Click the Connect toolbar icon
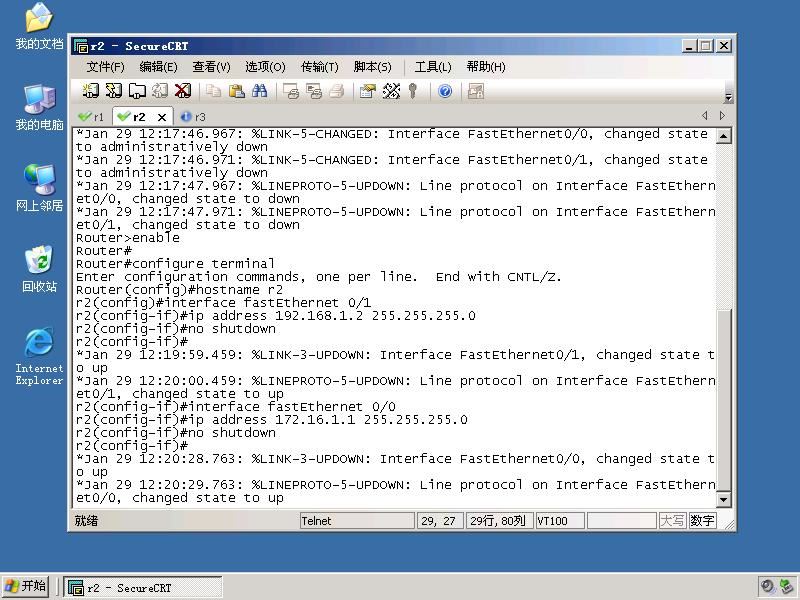Viewport: 800px width, 600px height. tap(91, 91)
